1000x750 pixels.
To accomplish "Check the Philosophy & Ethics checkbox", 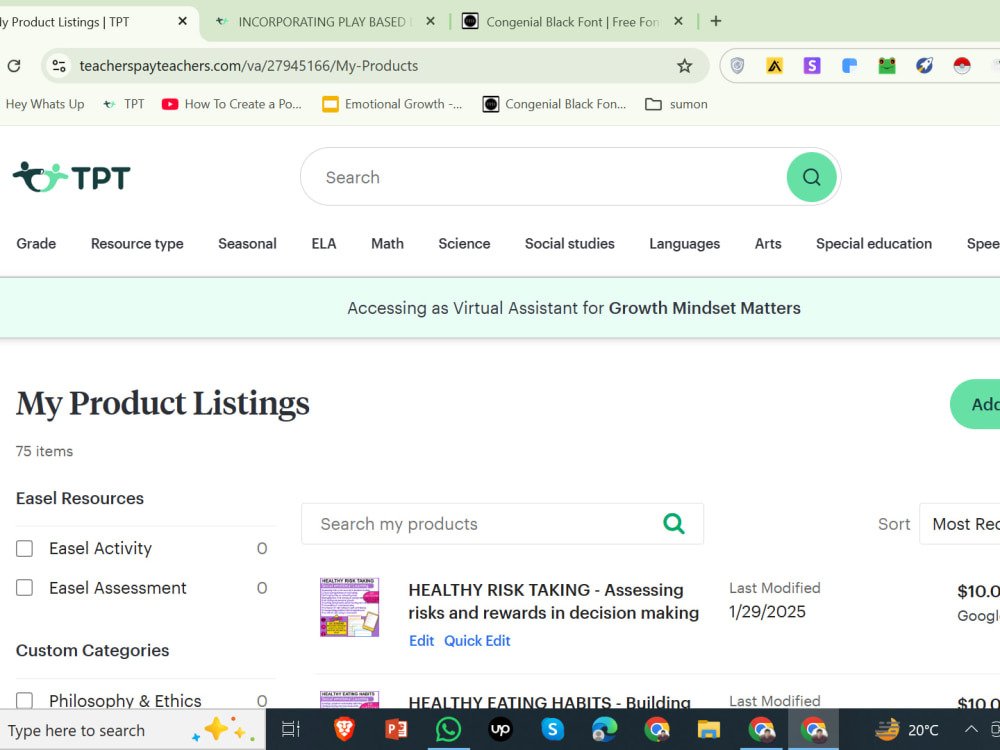I will [x=24, y=700].
